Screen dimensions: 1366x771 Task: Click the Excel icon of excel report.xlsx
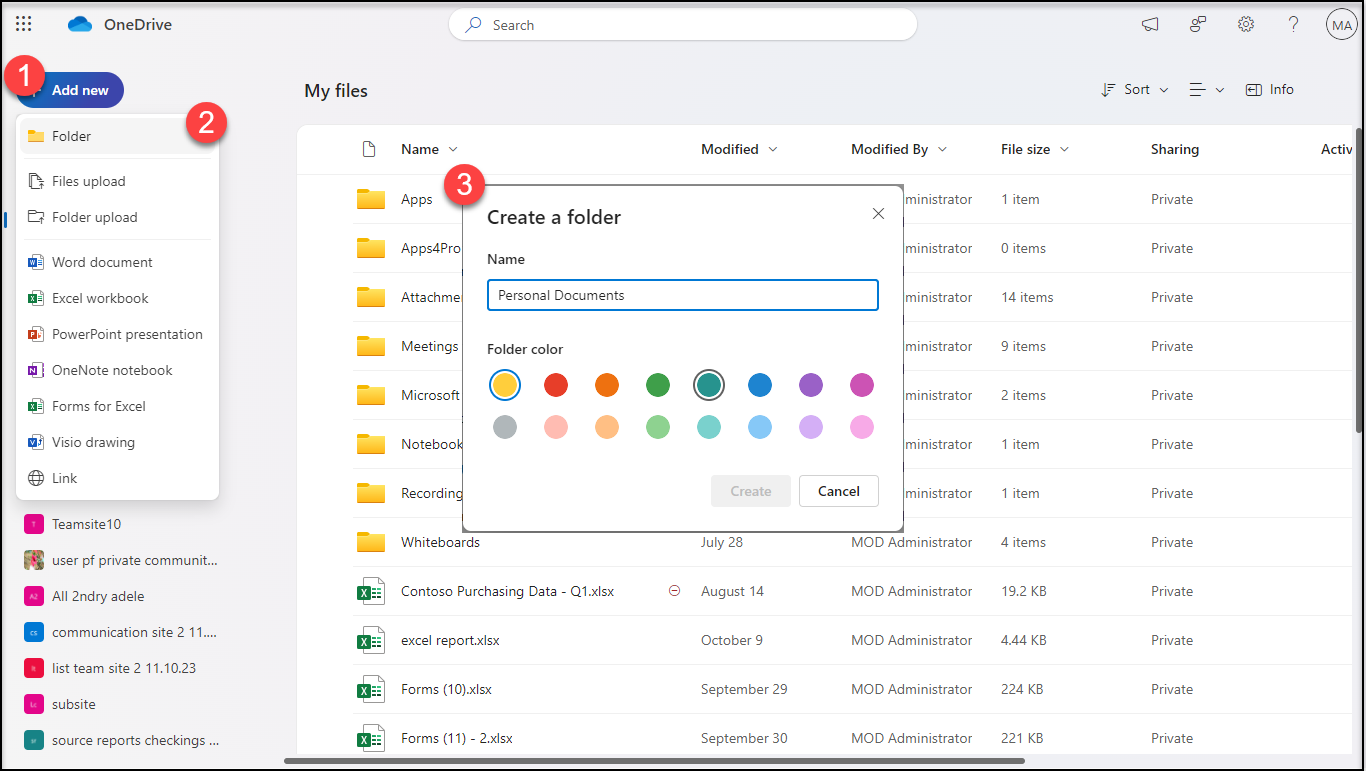tap(371, 640)
